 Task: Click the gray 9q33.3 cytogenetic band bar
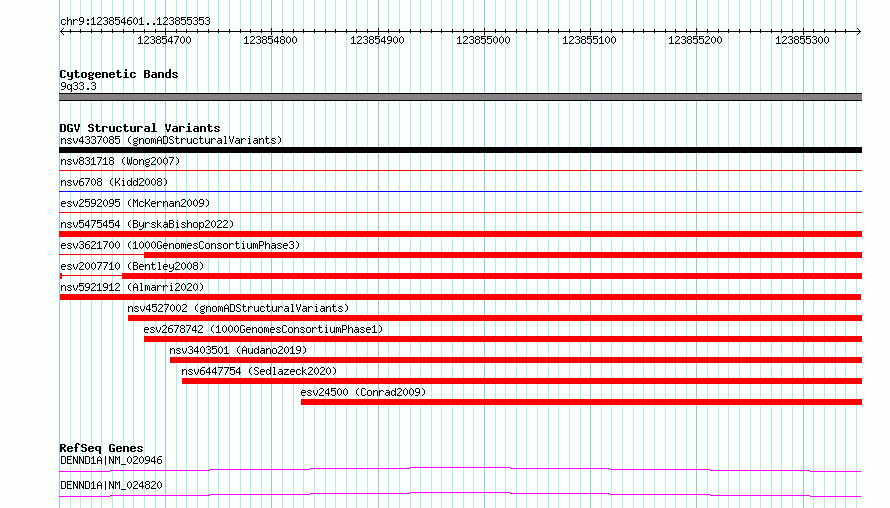460,97
